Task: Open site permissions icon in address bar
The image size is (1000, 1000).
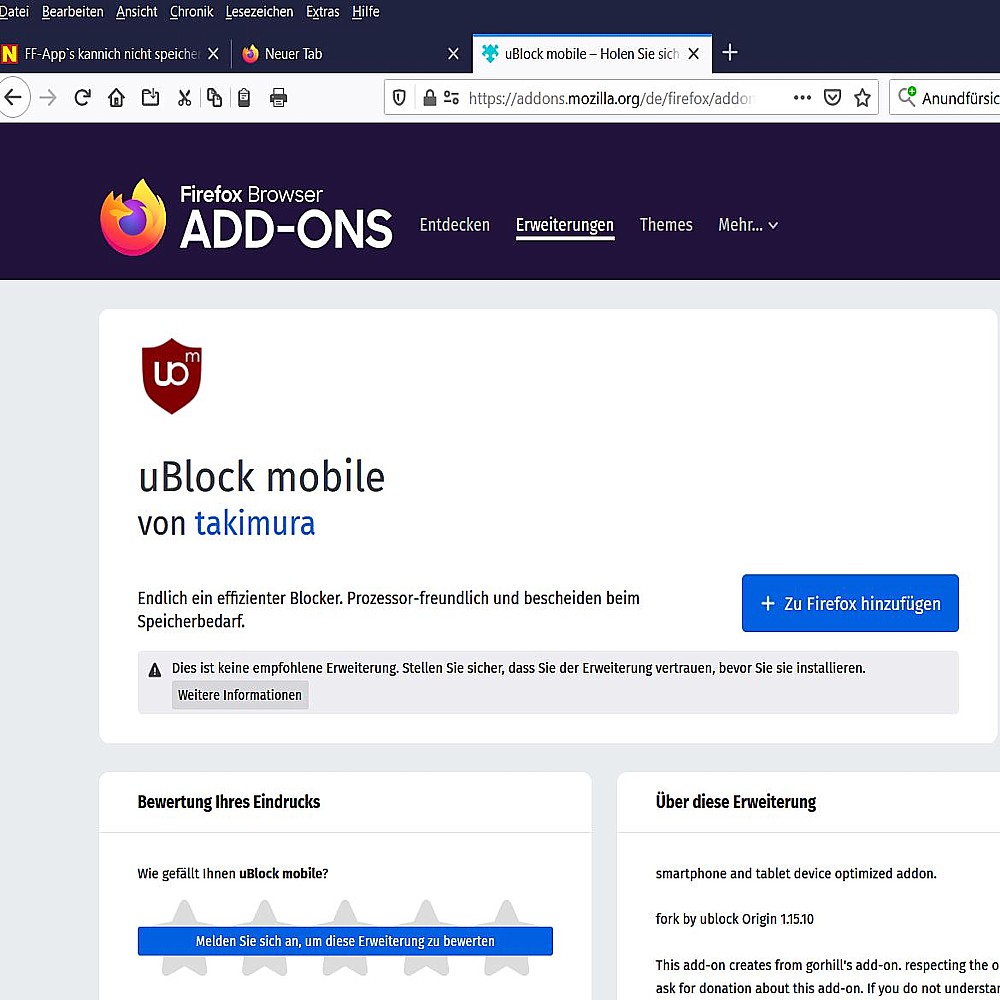Action: (x=452, y=98)
